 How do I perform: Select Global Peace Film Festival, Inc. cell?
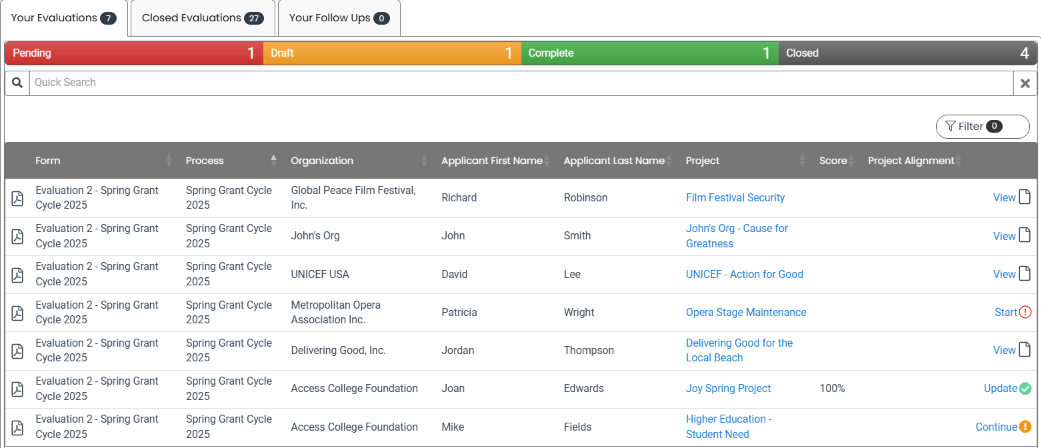[x=353, y=198]
